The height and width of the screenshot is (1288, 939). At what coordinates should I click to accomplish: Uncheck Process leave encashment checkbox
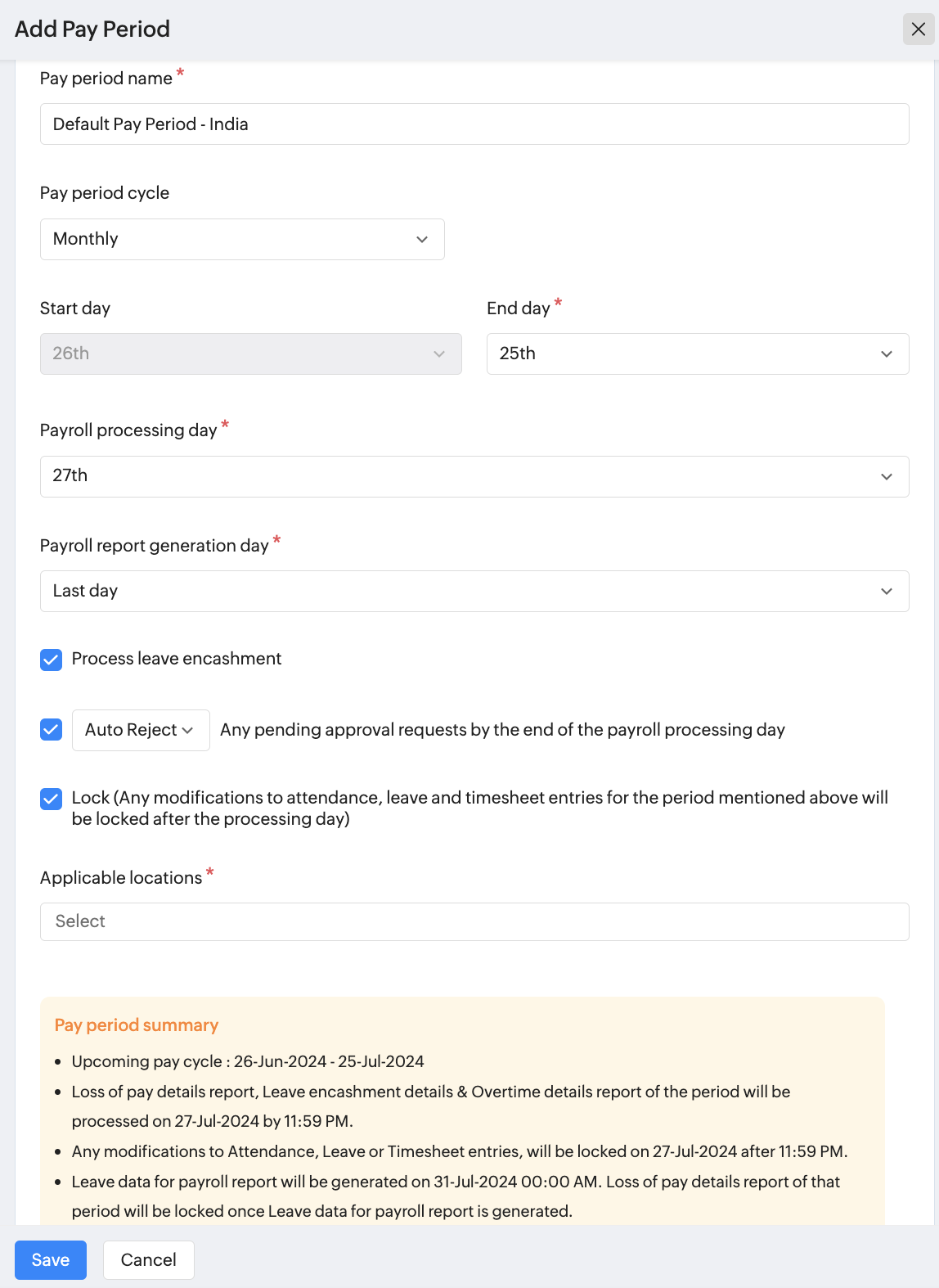pos(52,660)
